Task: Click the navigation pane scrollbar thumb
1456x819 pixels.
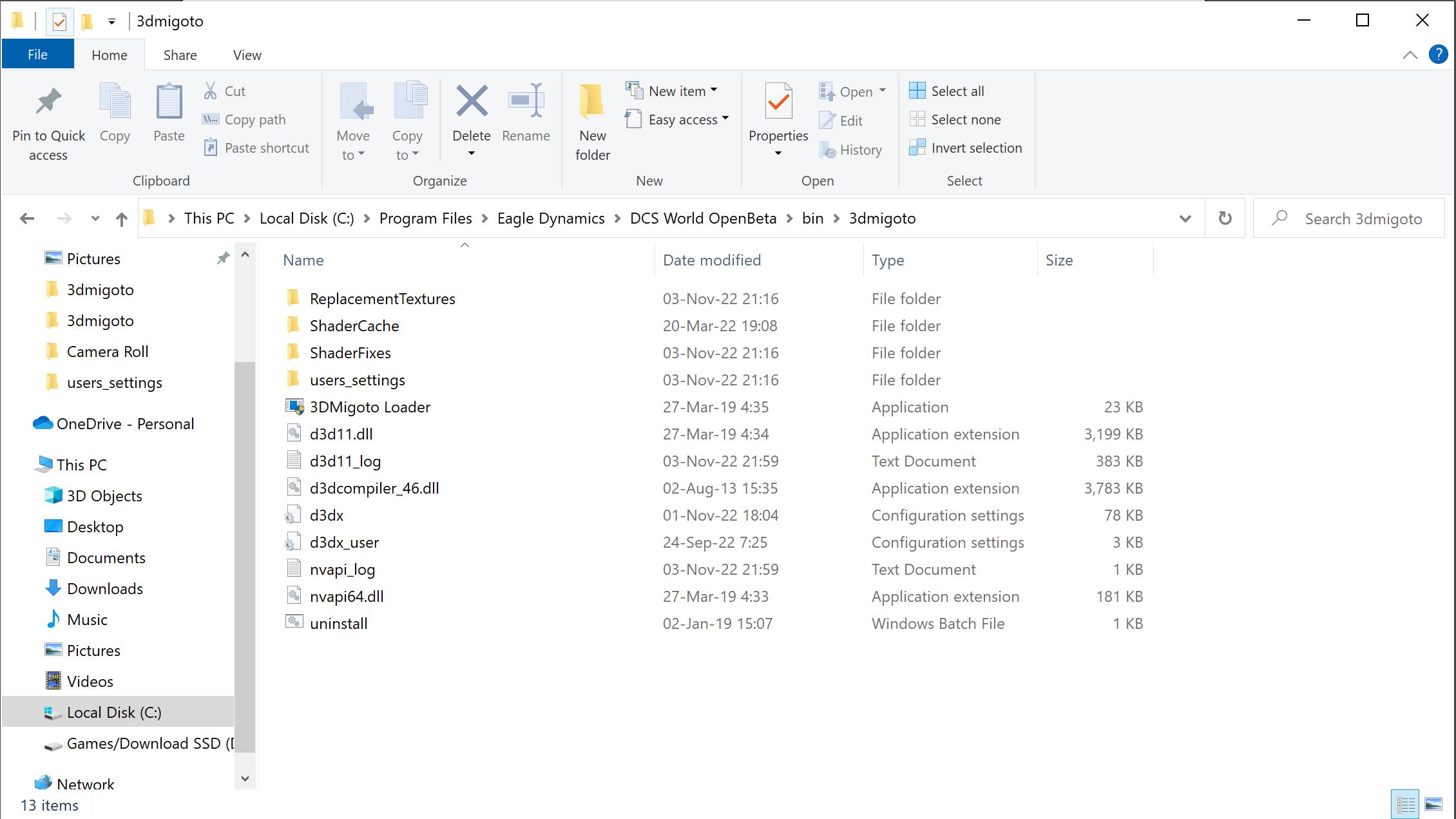Action: pyautogui.click(x=245, y=557)
